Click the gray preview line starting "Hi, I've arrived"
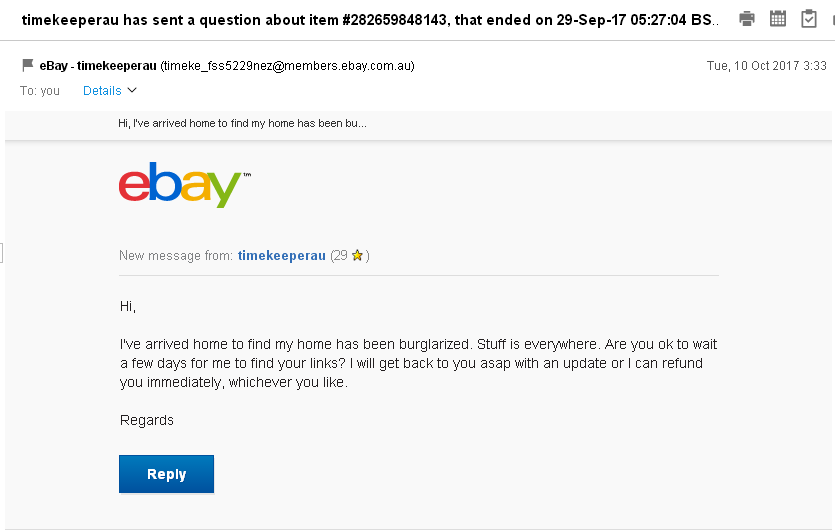 [242, 124]
